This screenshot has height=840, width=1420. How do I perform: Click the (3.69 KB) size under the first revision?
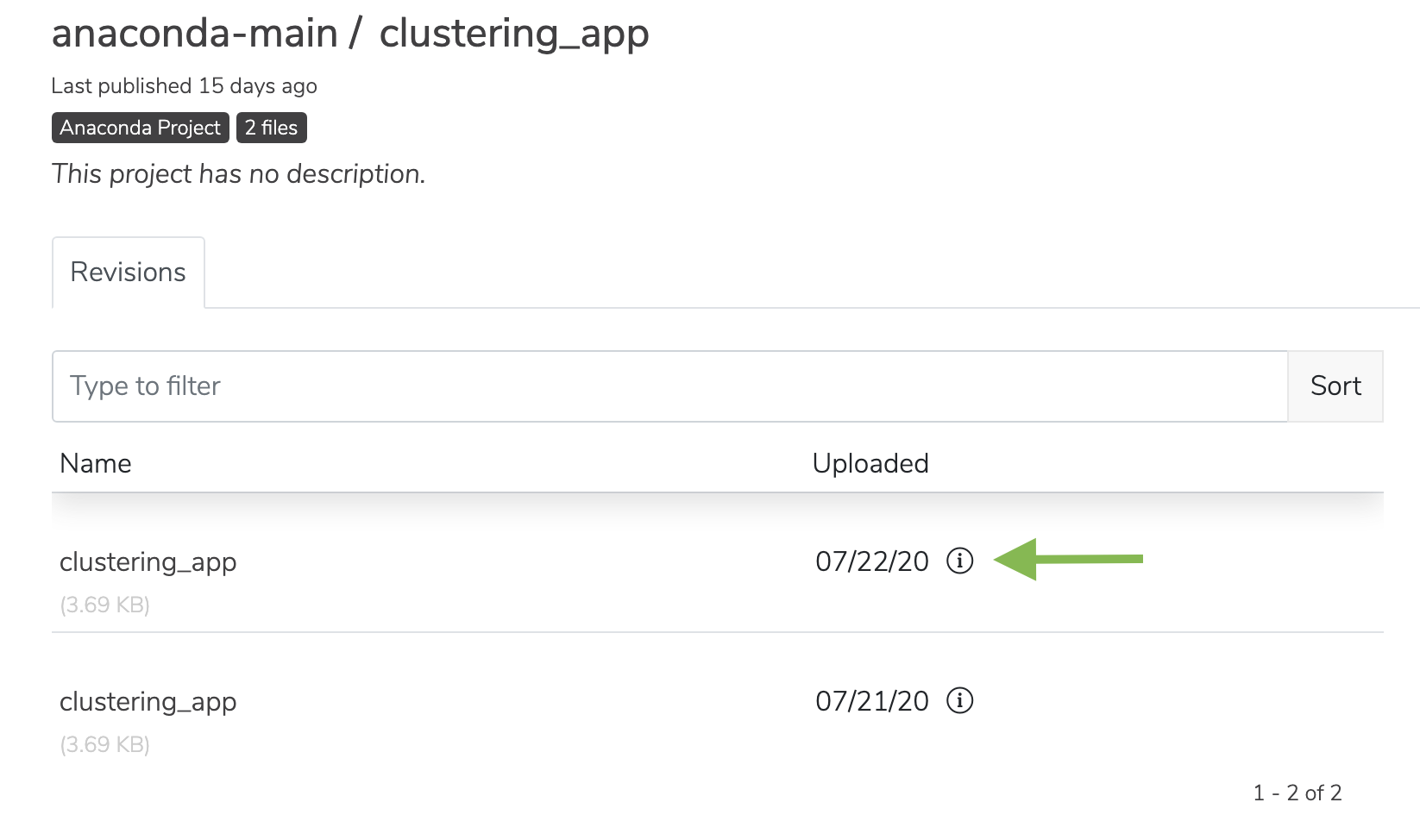(x=105, y=605)
